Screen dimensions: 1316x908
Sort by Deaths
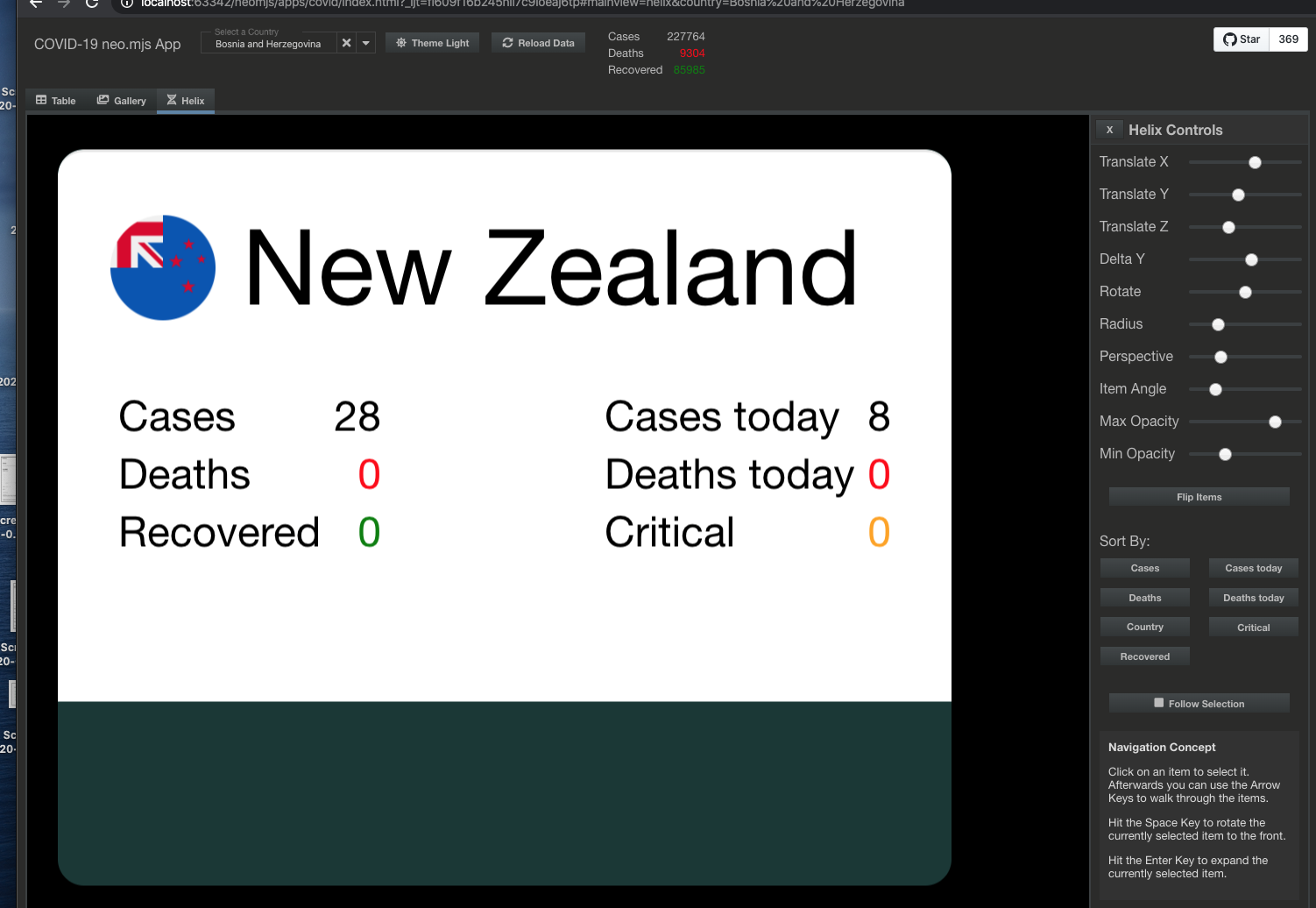pyautogui.click(x=1144, y=598)
